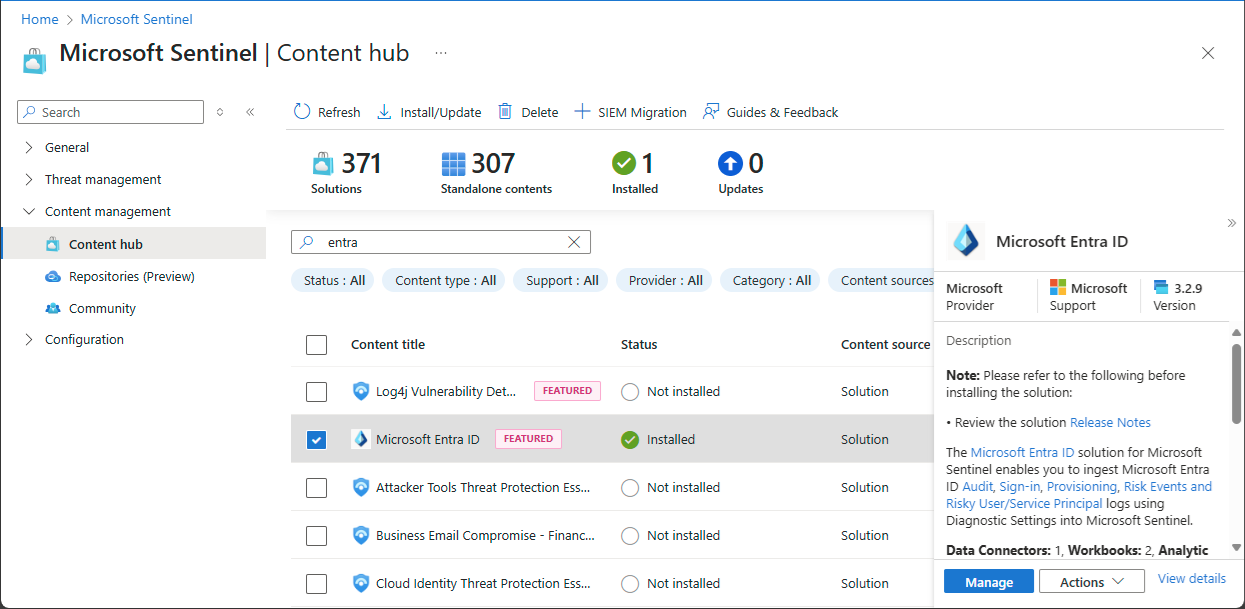The width and height of the screenshot is (1245, 609).
Task: Open the Actions dropdown
Action: [1091, 582]
